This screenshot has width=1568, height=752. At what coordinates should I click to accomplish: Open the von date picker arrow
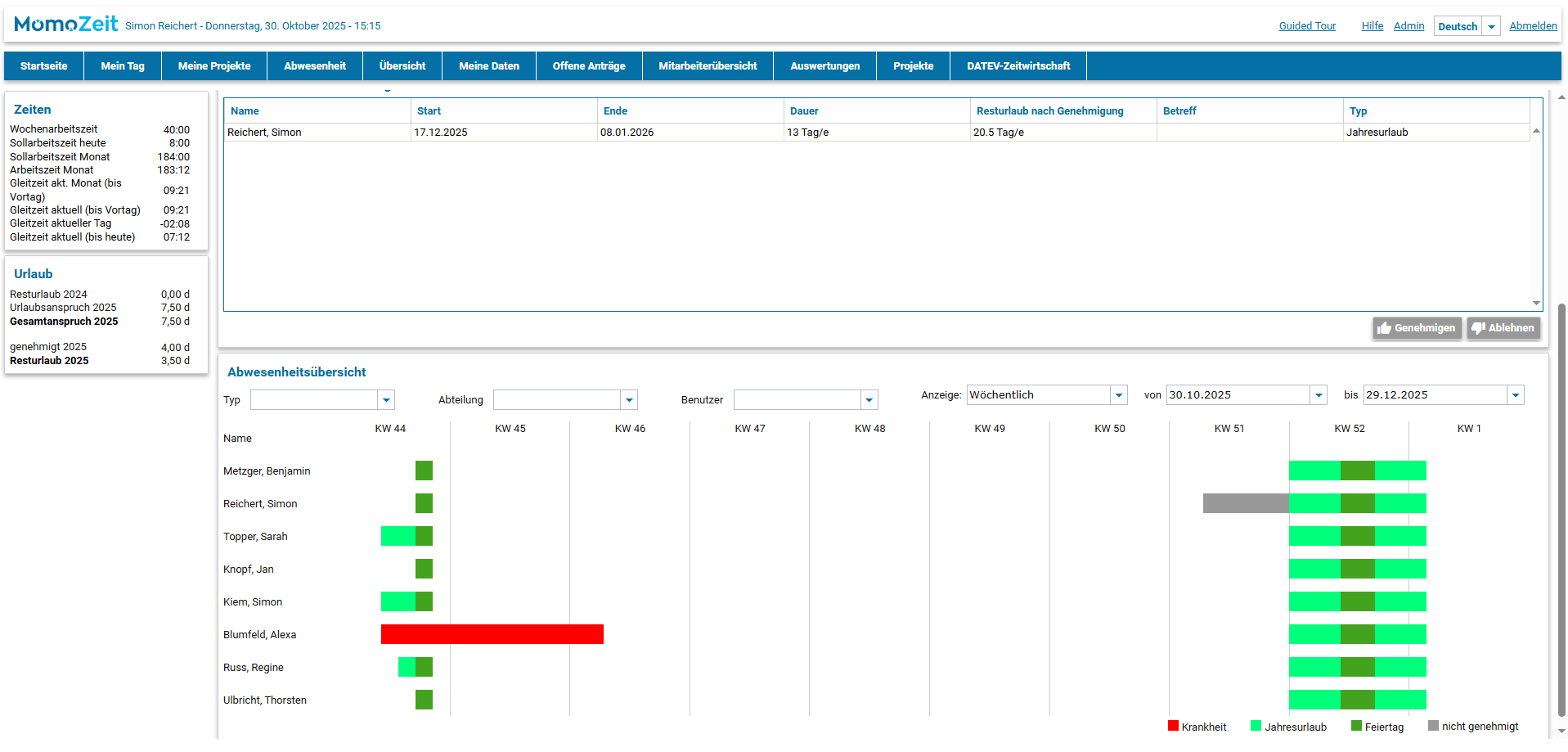1319,395
